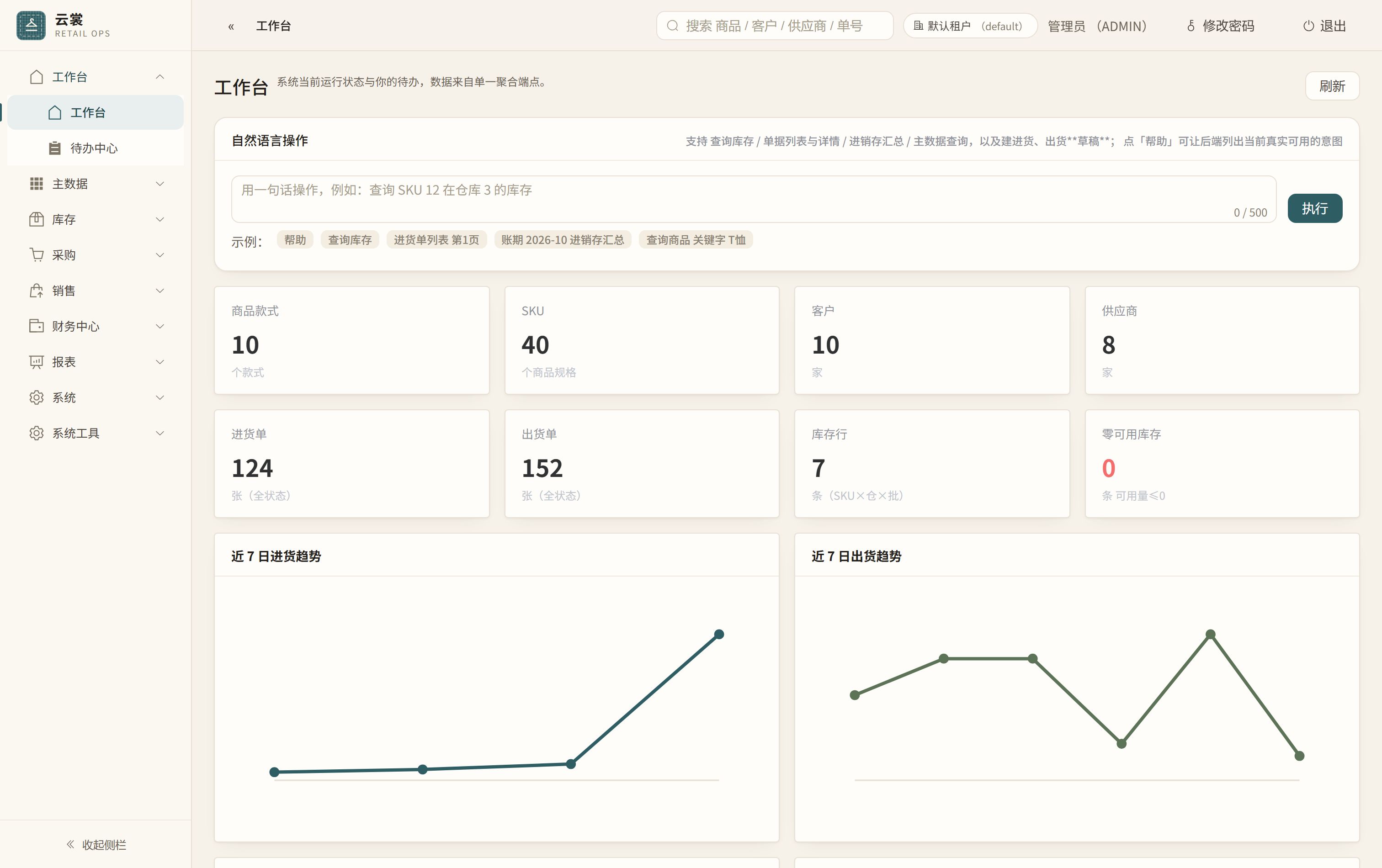The height and width of the screenshot is (868, 1382).
Task: Open the 报表 menu label
Action: pyautogui.click(x=64, y=362)
